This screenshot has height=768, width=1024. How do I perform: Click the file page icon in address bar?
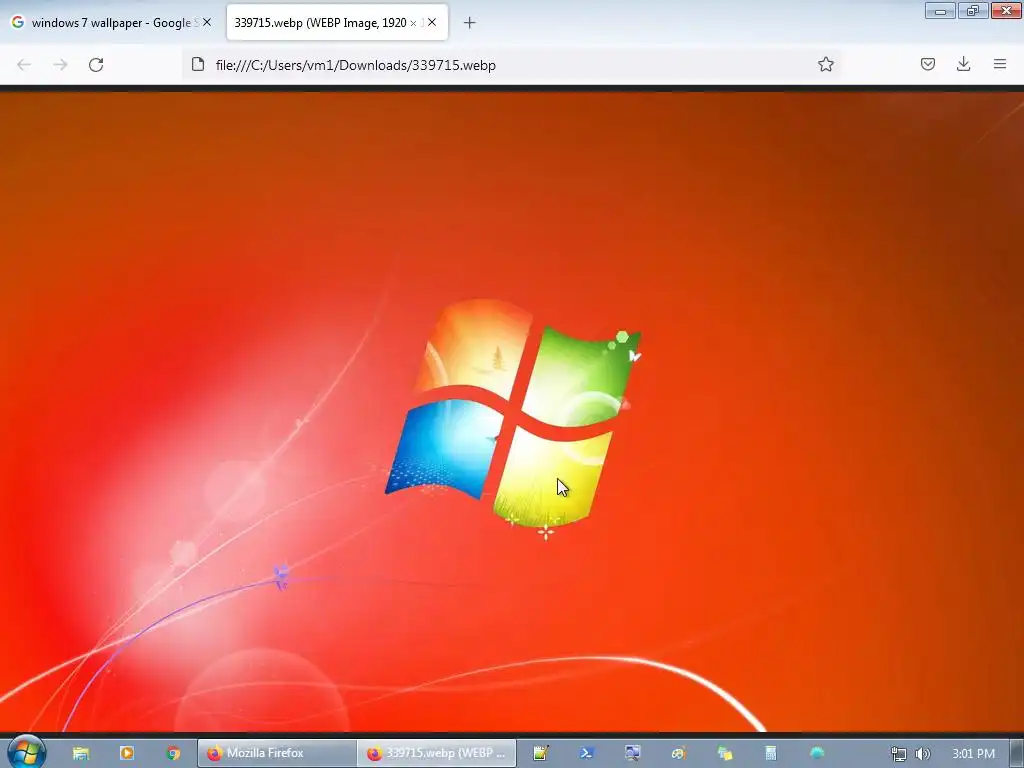coord(198,64)
